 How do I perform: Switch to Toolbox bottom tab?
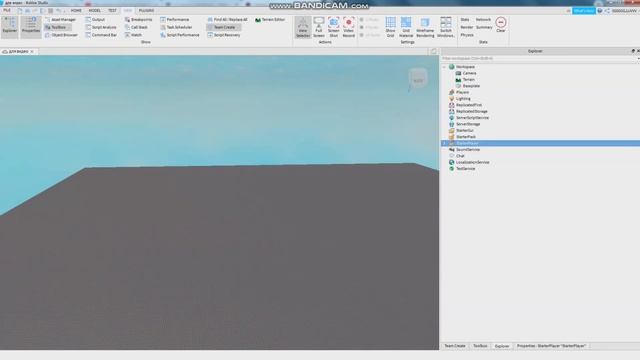point(480,346)
